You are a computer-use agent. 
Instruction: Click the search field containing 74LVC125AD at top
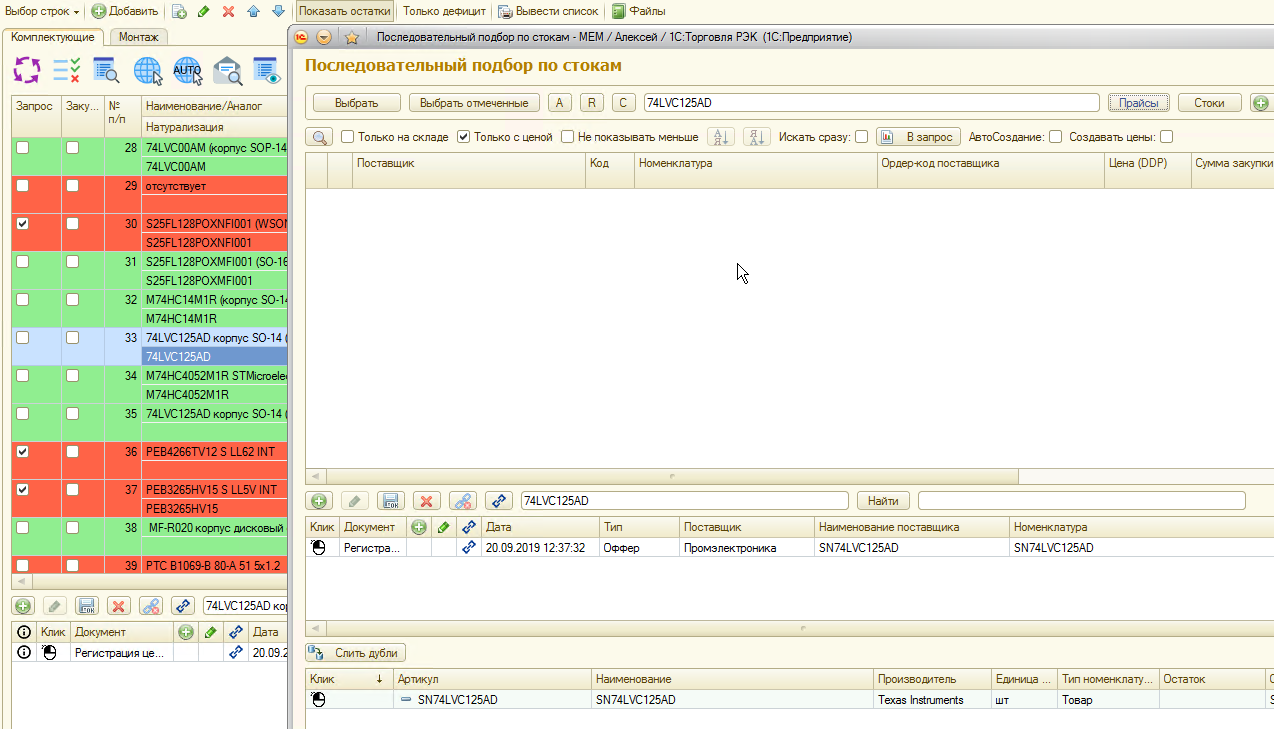coord(870,102)
